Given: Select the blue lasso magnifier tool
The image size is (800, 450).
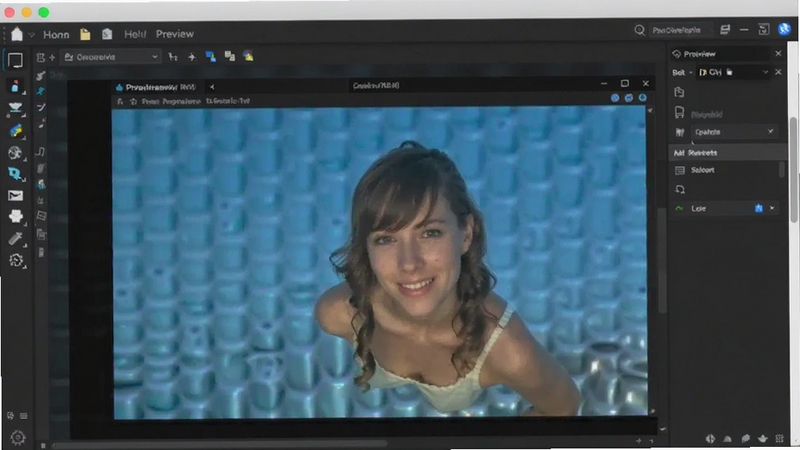Looking at the screenshot, I should (x=15, y=174).
